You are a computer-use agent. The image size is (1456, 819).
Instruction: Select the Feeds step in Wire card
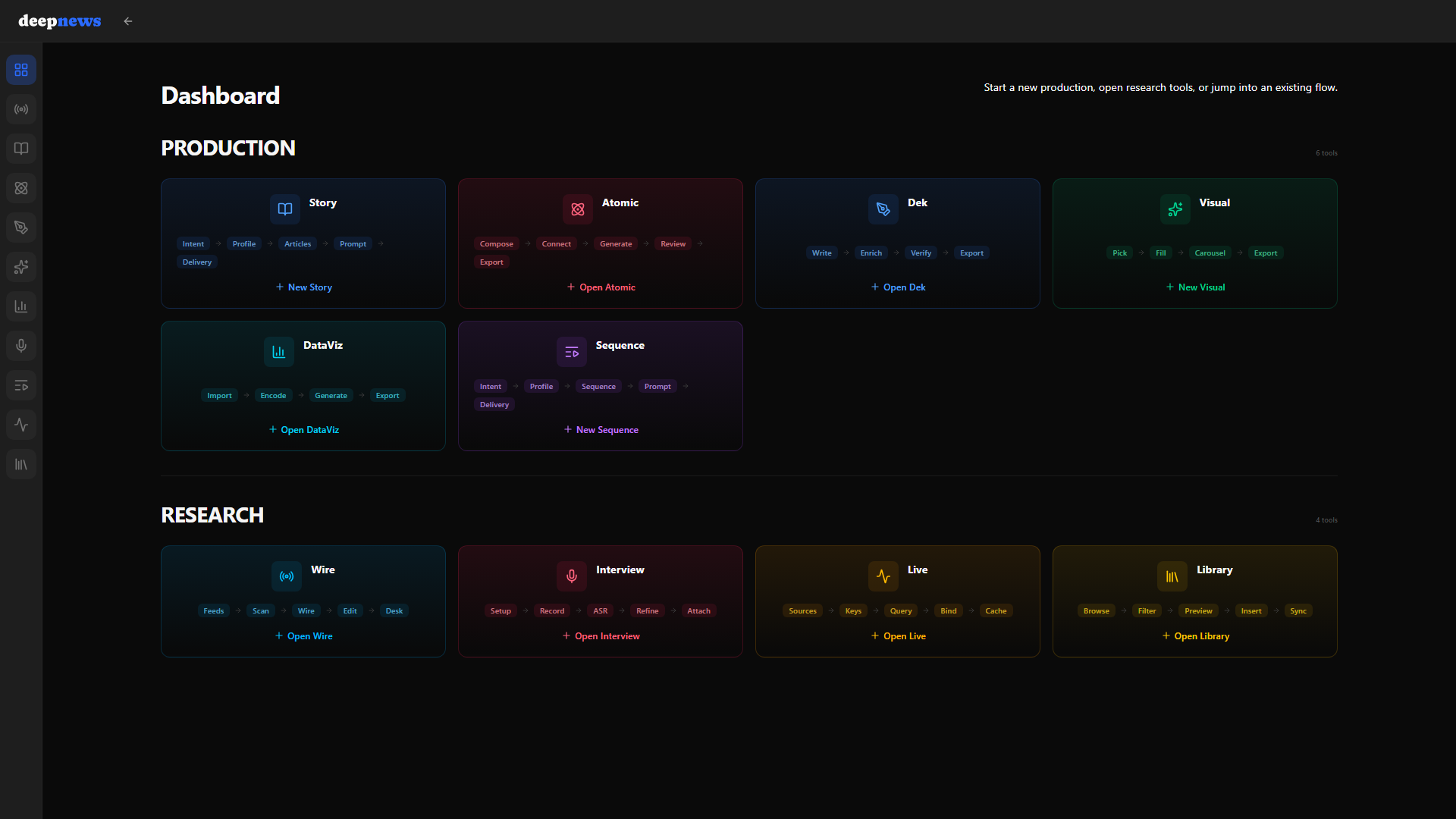[x=213, y=611]
